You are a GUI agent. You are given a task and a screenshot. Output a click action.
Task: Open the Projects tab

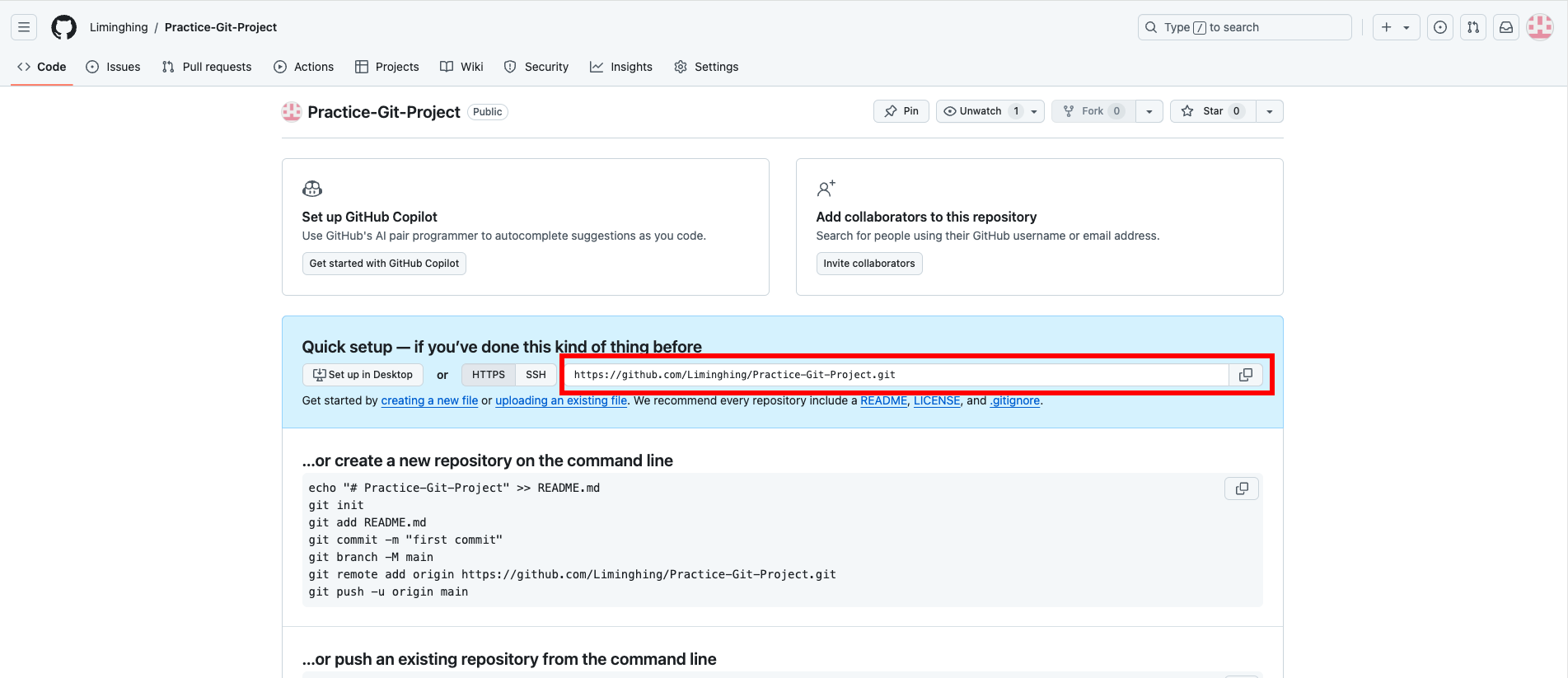[x=387, y=67]
